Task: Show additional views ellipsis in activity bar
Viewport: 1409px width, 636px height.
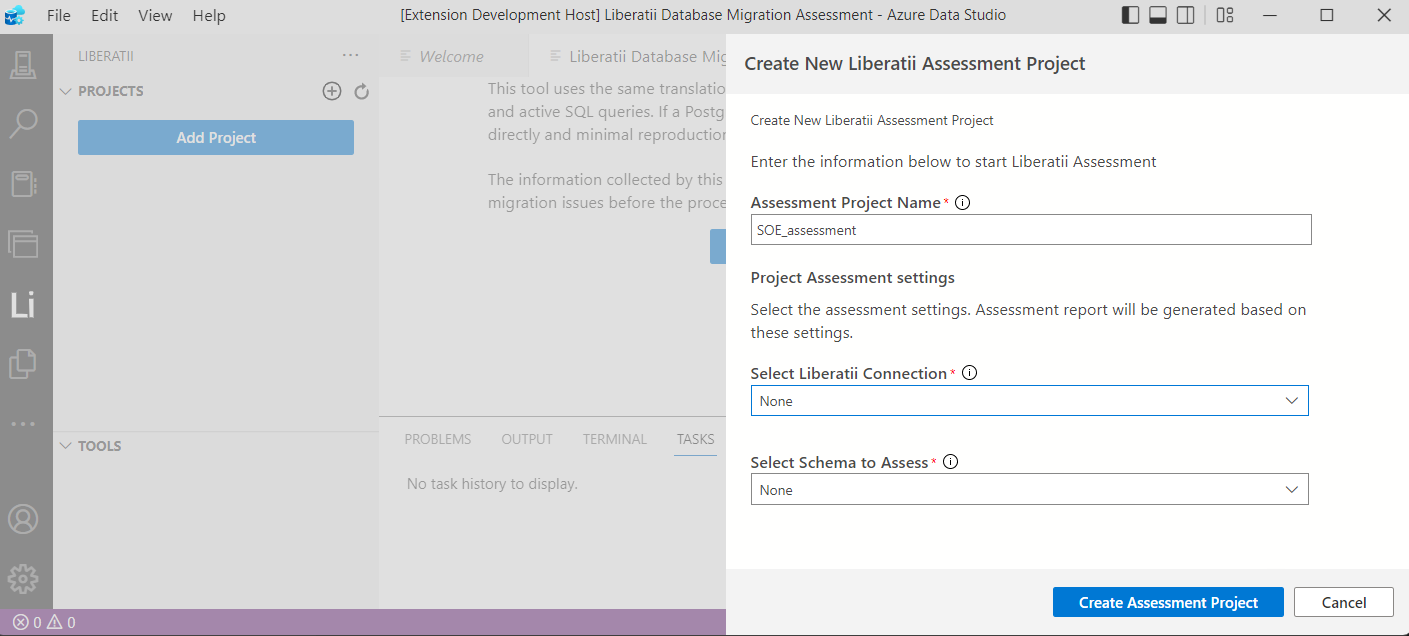Action: click(23, 423)
